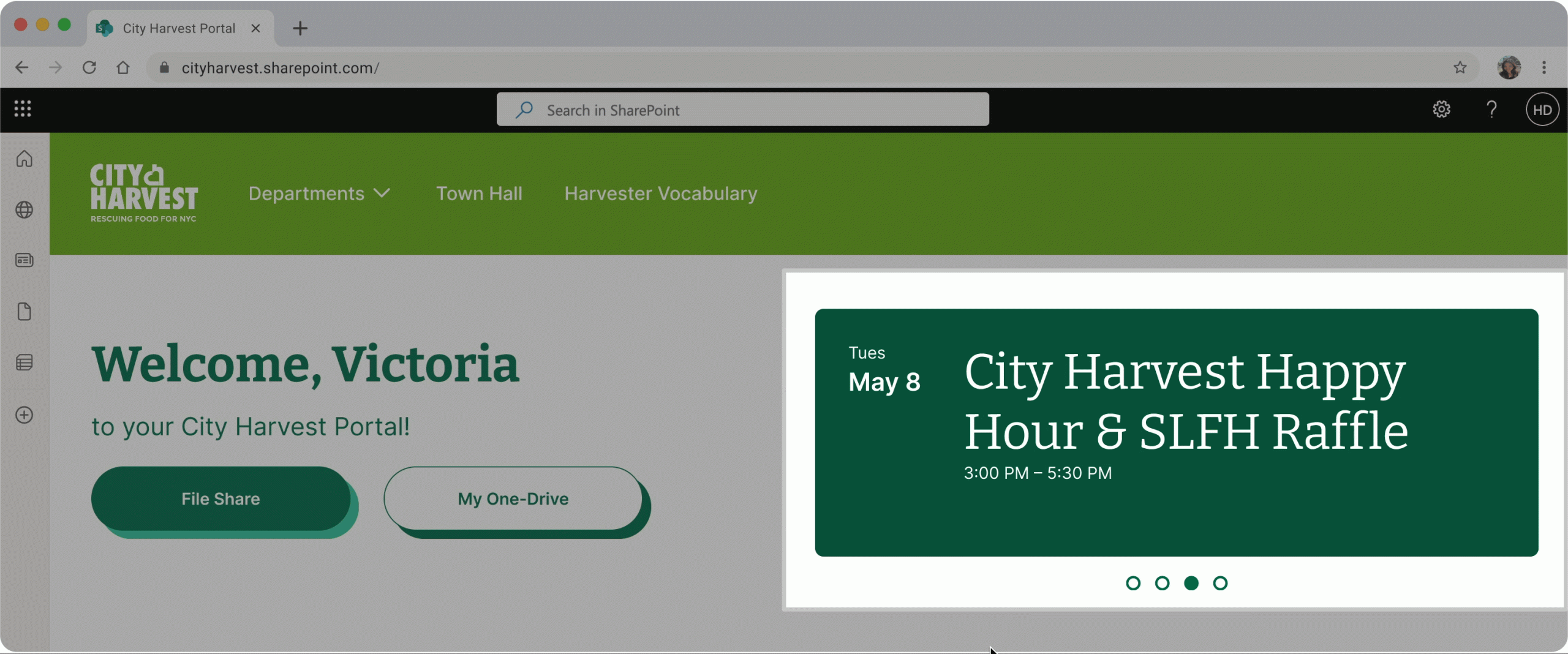Screen dimensions: 1568x654
Task: Select the City Harvest Portal browser tab
Action: tap(179, 28)
